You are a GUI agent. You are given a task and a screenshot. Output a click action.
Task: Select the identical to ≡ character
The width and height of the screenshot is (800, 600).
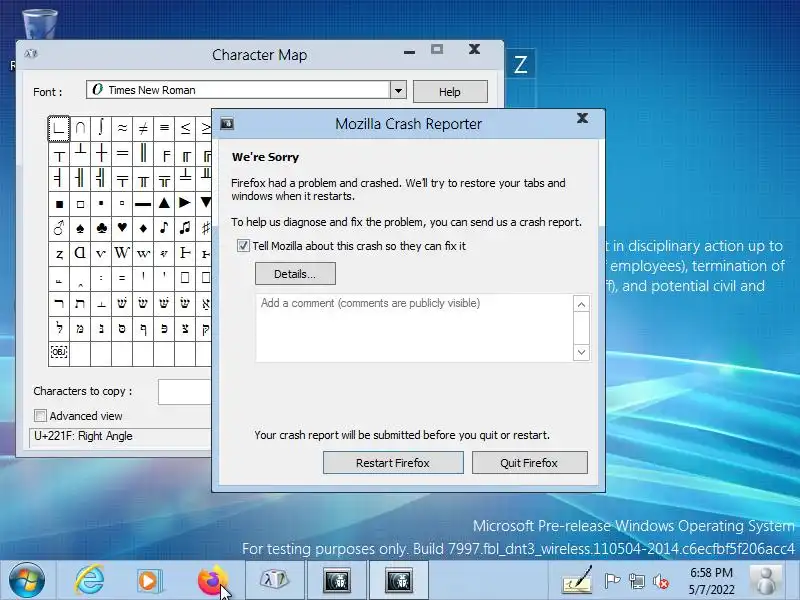[164, 128]
